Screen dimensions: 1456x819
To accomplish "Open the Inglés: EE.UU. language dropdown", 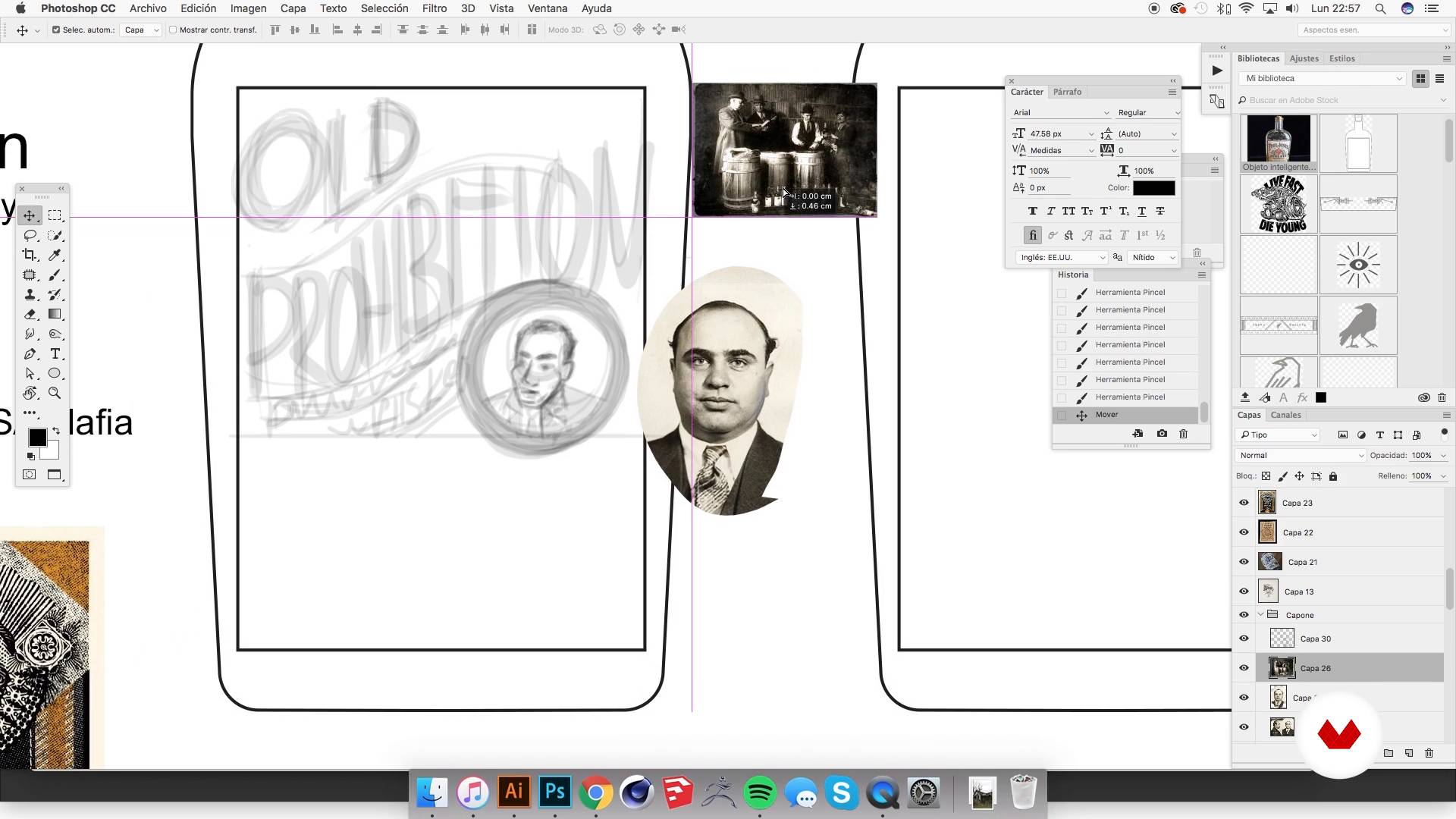I will point(1061,258).
